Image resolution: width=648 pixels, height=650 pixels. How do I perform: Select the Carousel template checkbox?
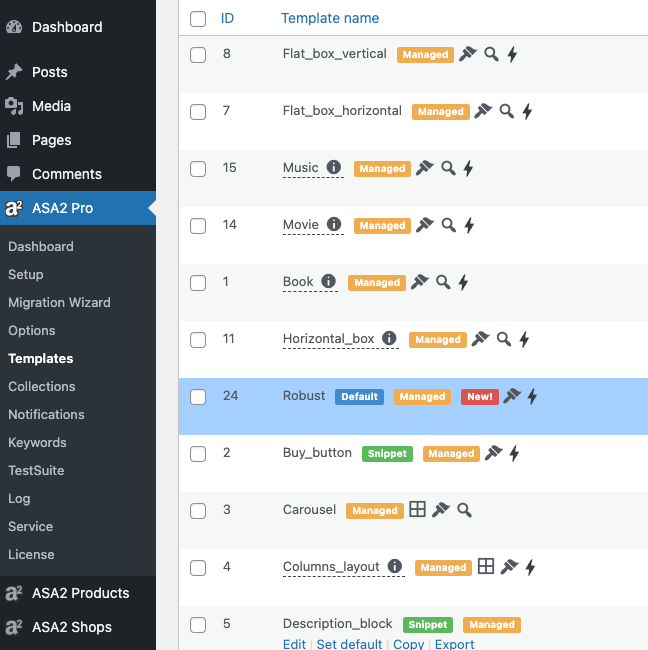[x=198, y=511]
